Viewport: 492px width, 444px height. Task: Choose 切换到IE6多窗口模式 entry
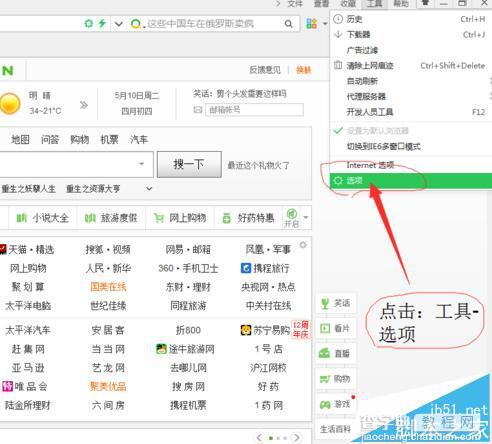click(x=410, y=146)
